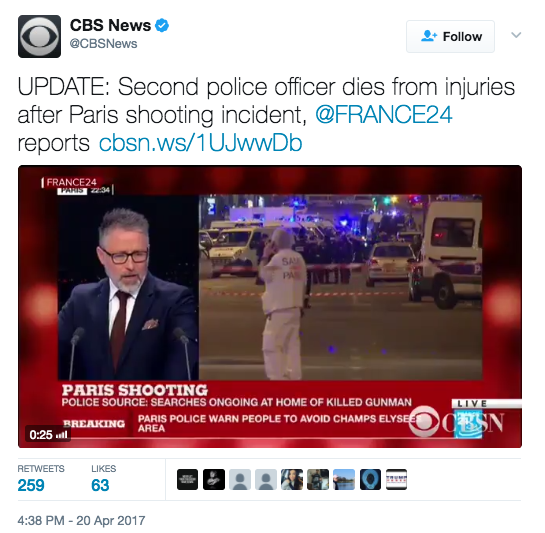Open the @FRANCE24 mention link
This screenshot has width=545, height=533.
coord(384,115)
